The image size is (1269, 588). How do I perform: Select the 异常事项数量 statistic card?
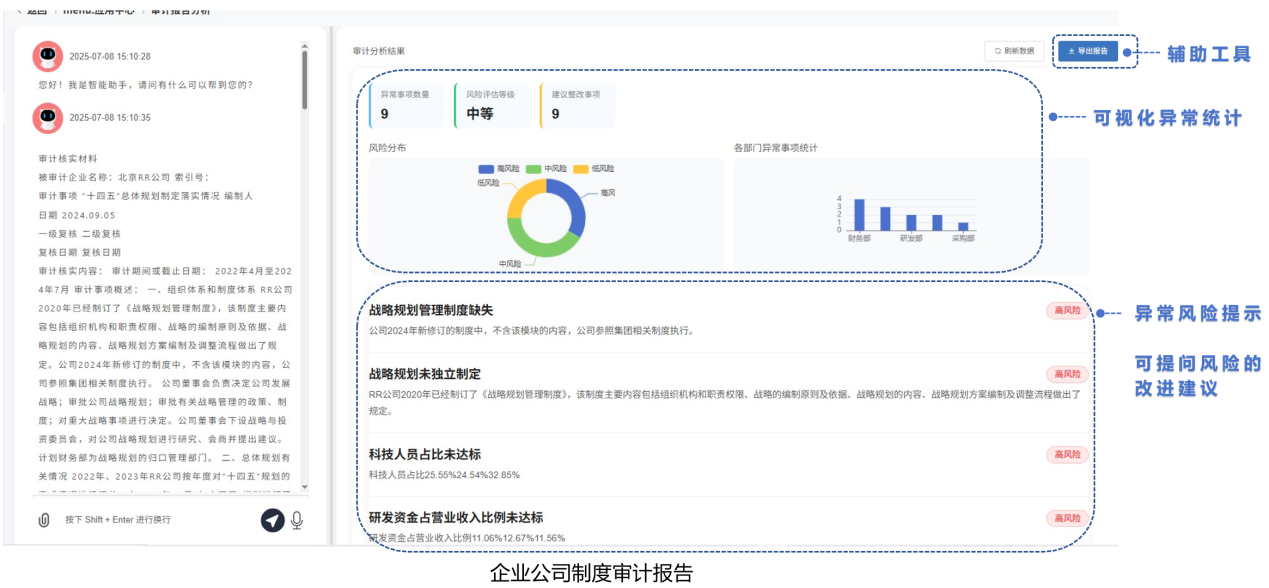point(406,105)
